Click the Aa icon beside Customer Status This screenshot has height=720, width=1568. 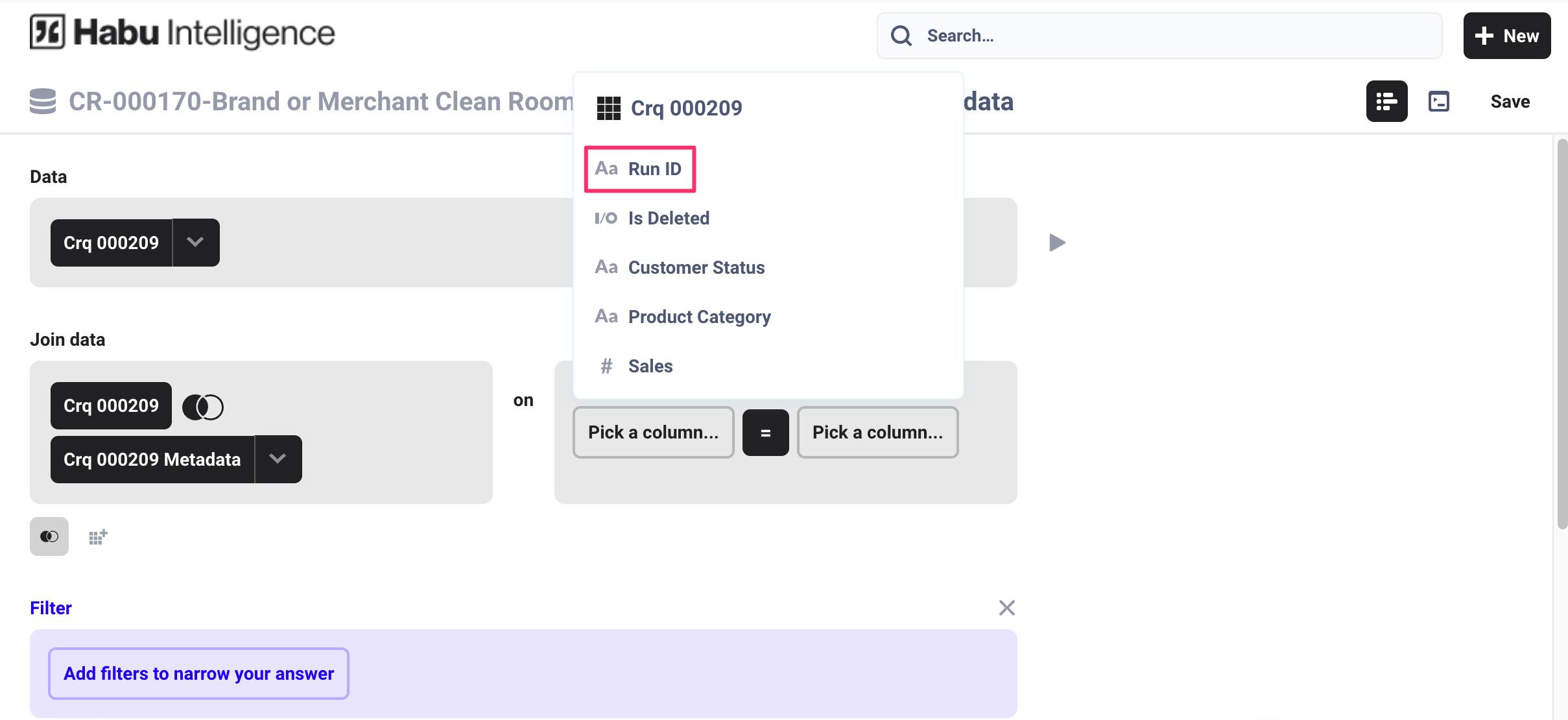tap(606, 267)
